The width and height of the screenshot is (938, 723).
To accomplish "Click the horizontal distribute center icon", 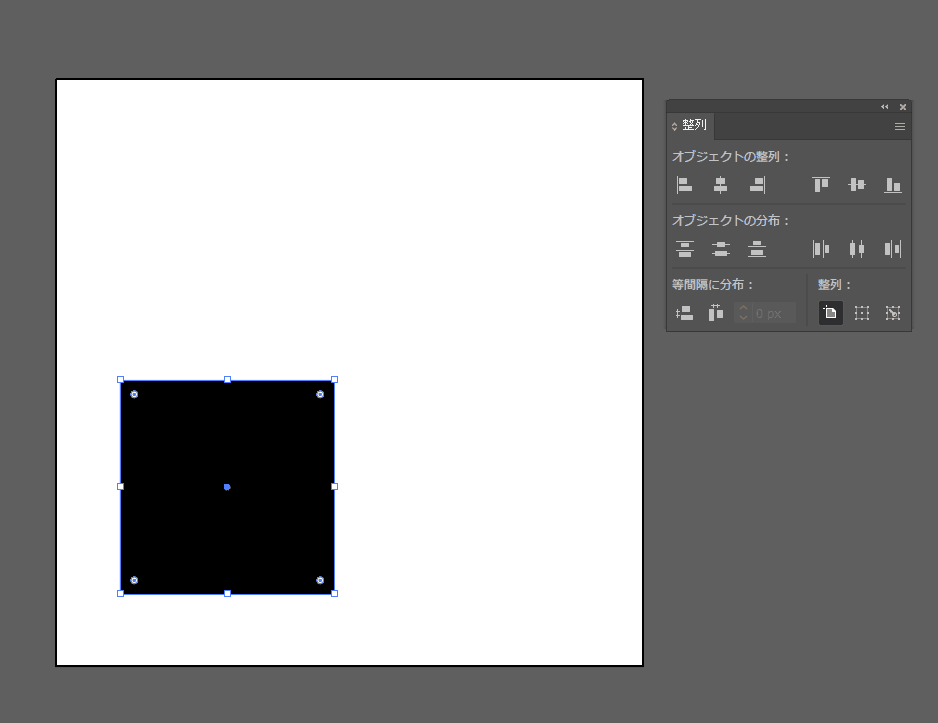I will (x=857, y=249).
